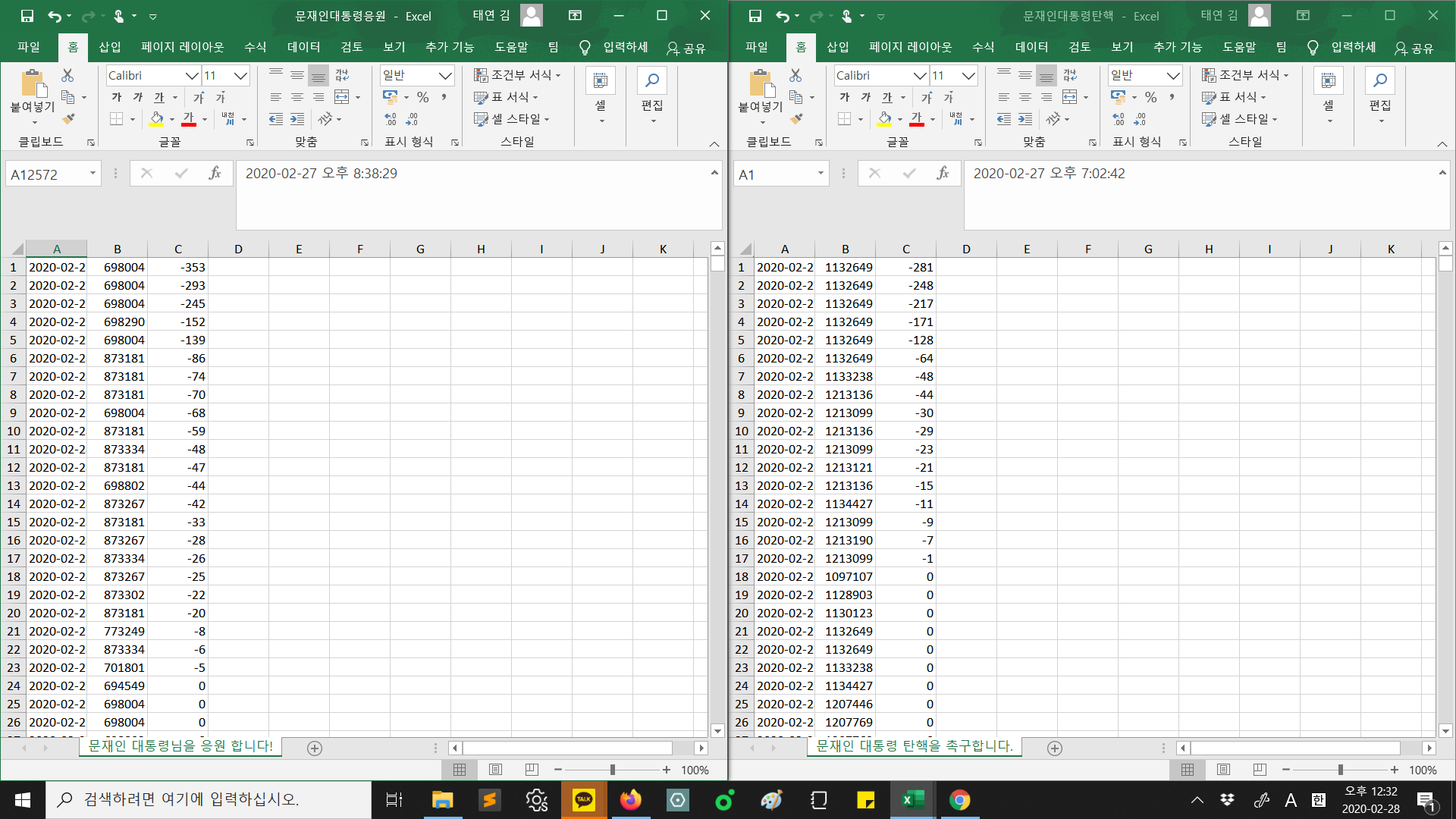This screenshot has height=819, width=1456.
Task: Add new sheet with plus icon, left window
Action: pyautogui.click(x=315, y=748)
